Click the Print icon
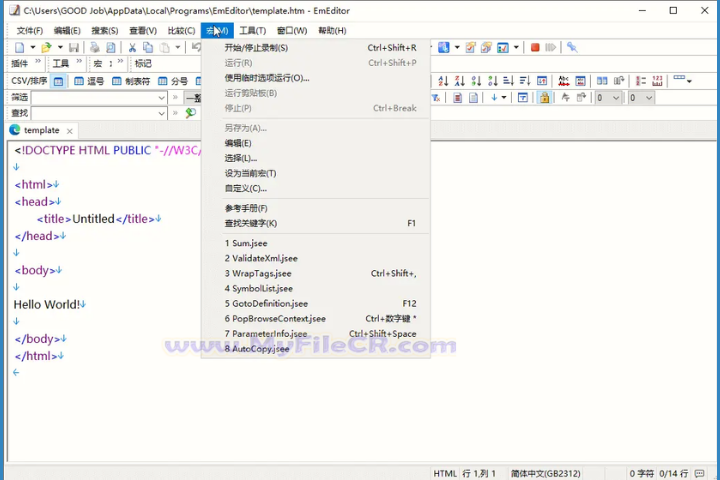This screenshot has height=480, width=720. [95, 47]
